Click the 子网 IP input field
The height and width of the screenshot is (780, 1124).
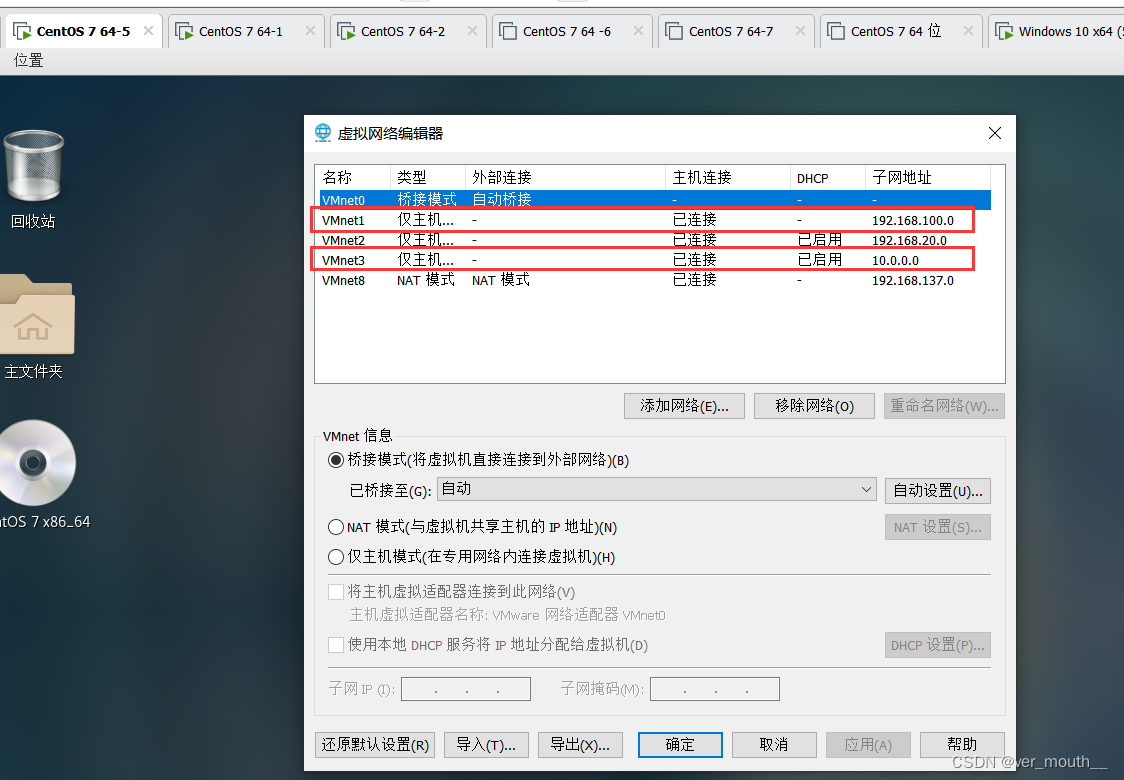click(466, 690)
